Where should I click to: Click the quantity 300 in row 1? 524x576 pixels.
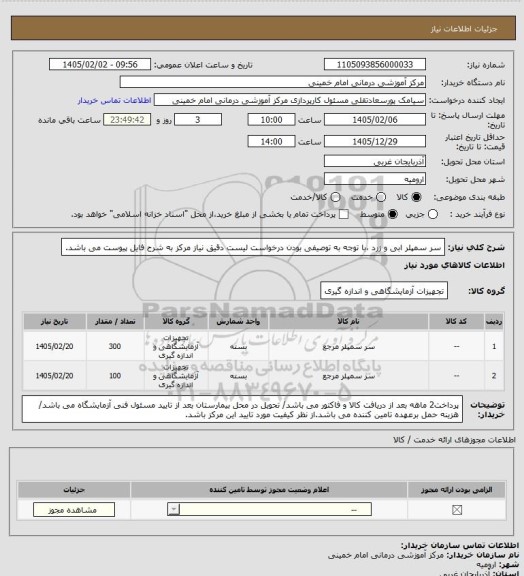pos(115,346)
